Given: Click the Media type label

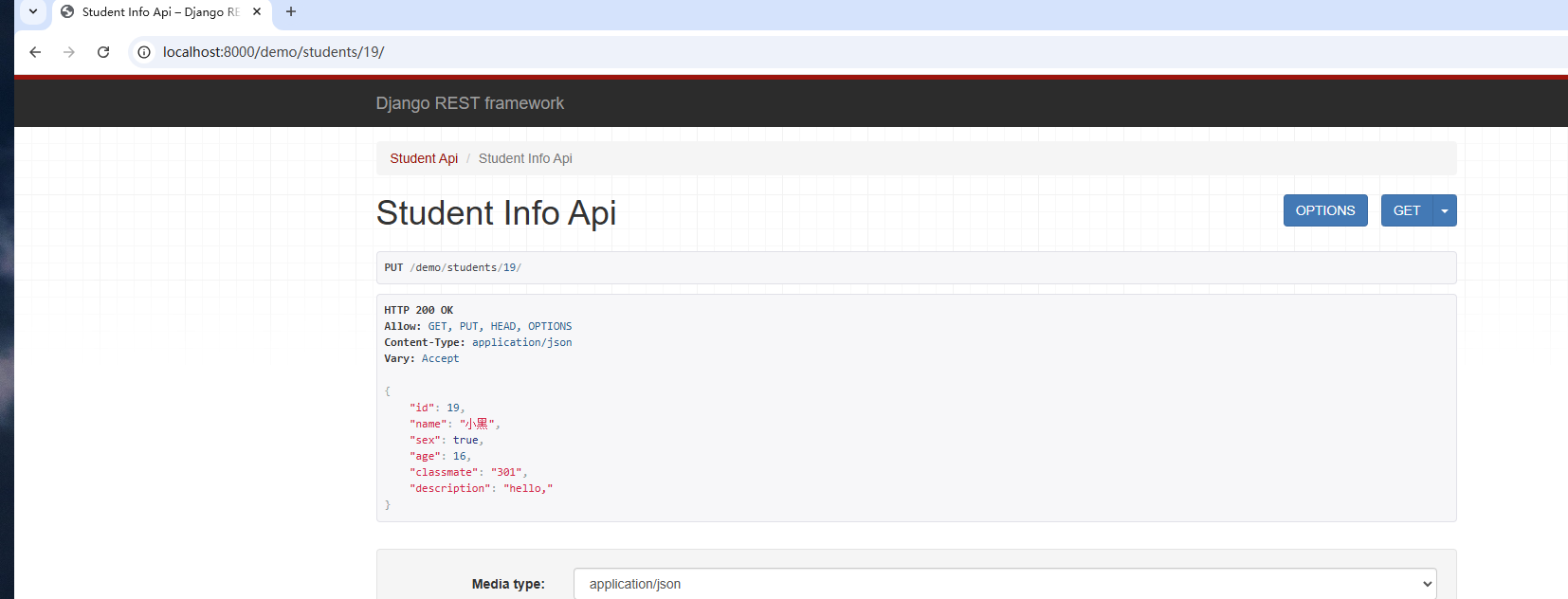Looking at the screenshot, I should click(508, 584).
